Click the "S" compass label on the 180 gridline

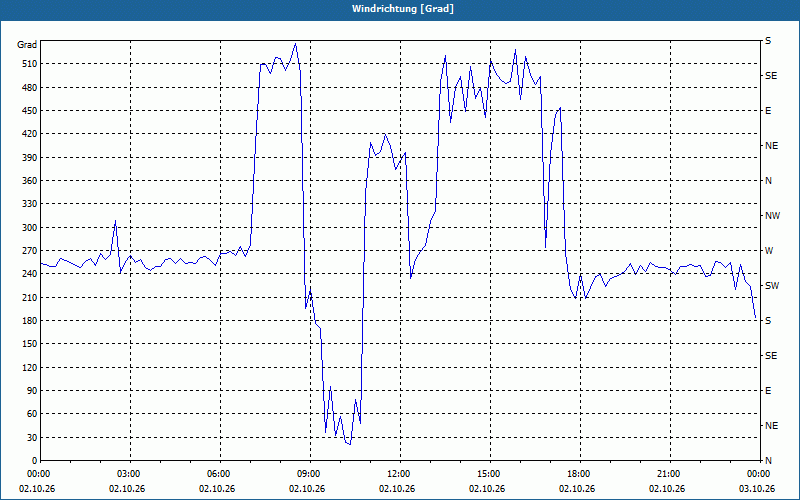click(x=768, y=320)
